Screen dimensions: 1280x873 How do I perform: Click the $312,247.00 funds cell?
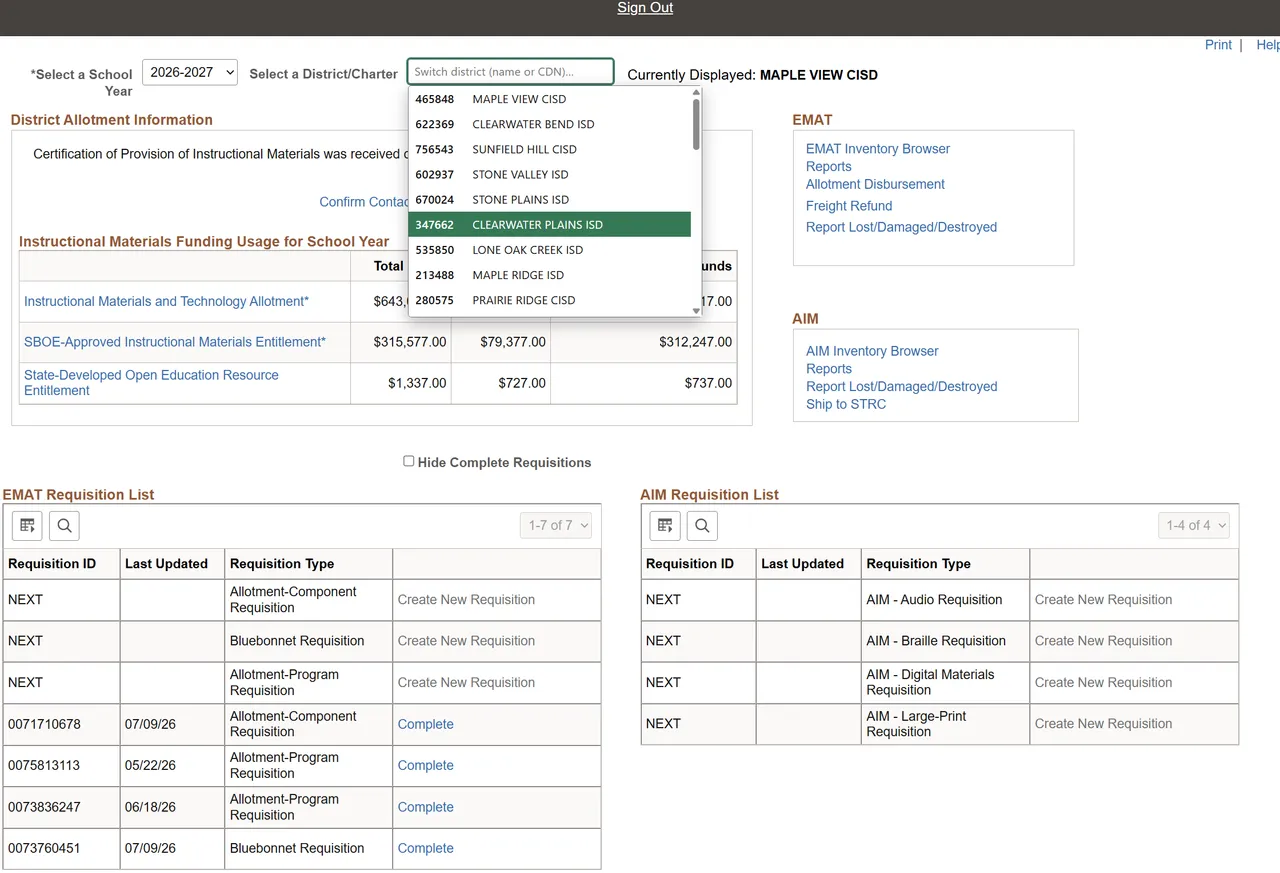coord(644,342)
